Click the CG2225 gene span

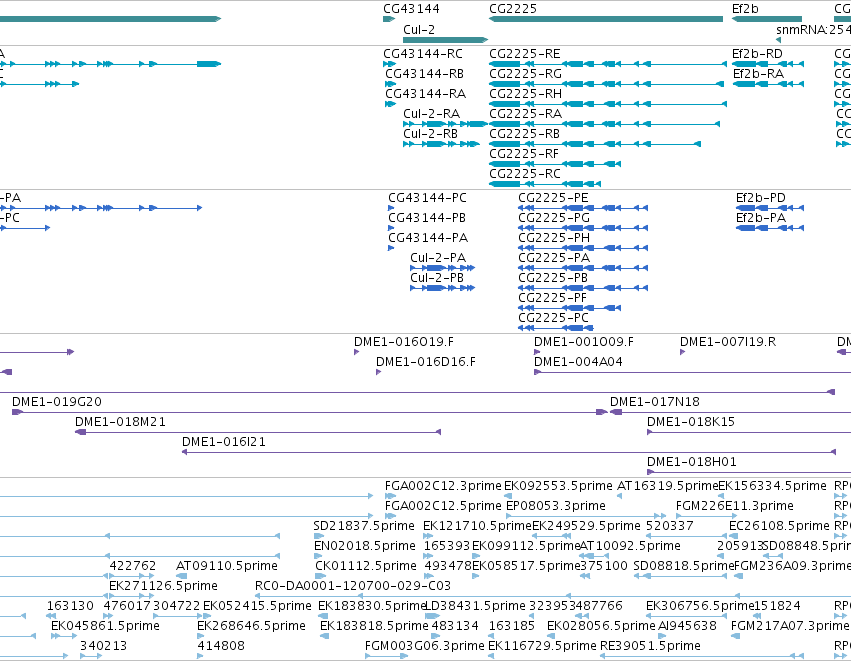tap(606, 19)
